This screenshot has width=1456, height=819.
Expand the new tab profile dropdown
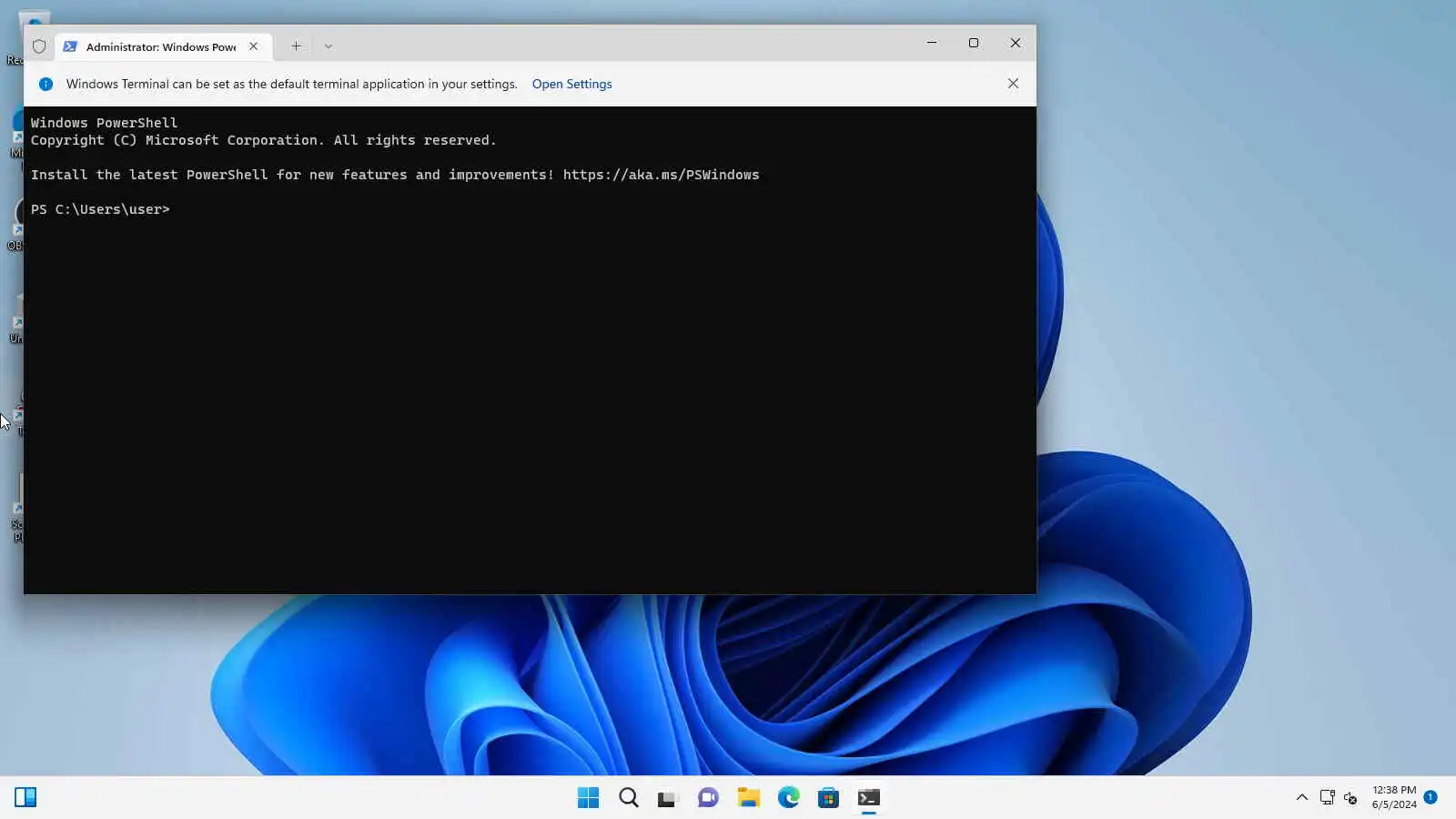(x=329, y=46)
